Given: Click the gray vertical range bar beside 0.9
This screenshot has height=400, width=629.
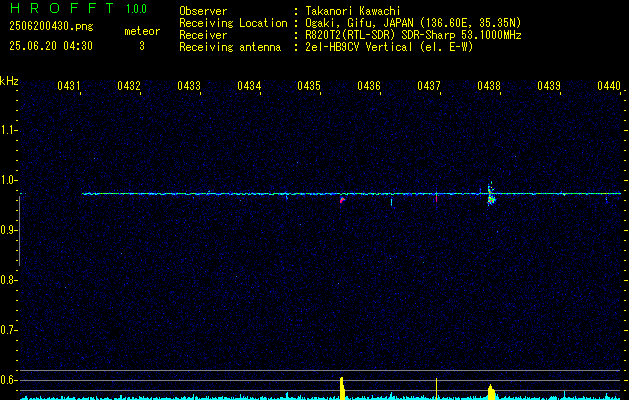Looking at the screenshot, I should [20, 231].
